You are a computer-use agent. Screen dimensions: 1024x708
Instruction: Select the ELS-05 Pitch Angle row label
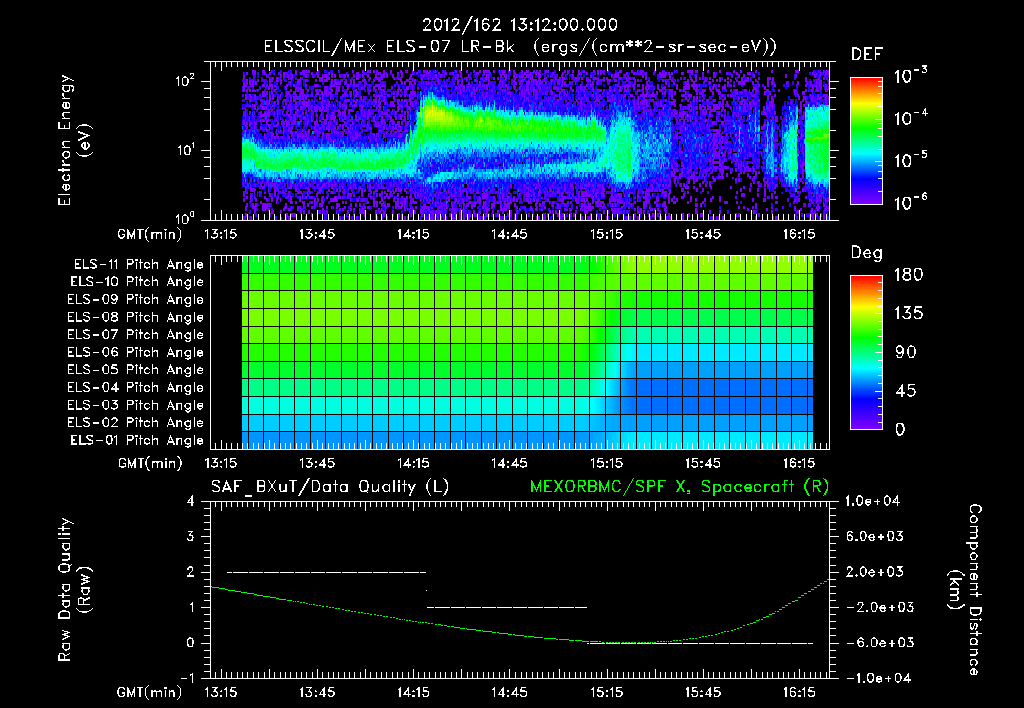(136, 370)
